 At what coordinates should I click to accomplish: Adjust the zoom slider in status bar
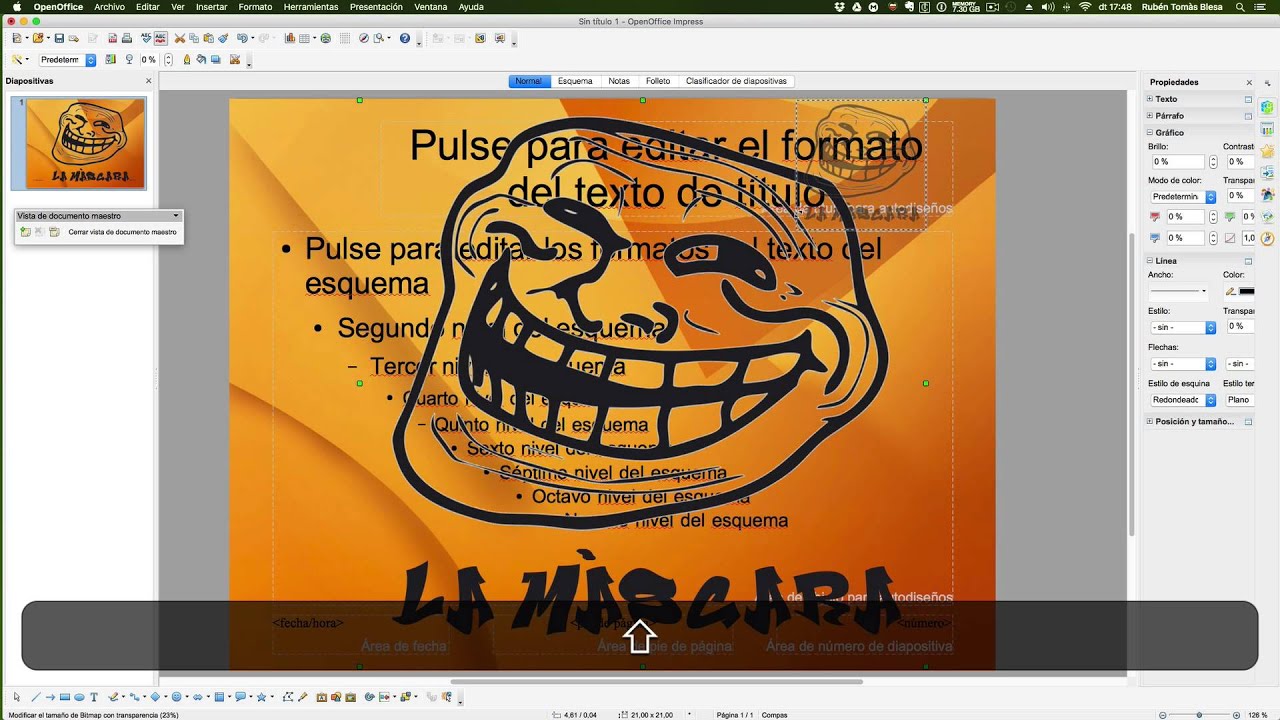point(1199,715)
